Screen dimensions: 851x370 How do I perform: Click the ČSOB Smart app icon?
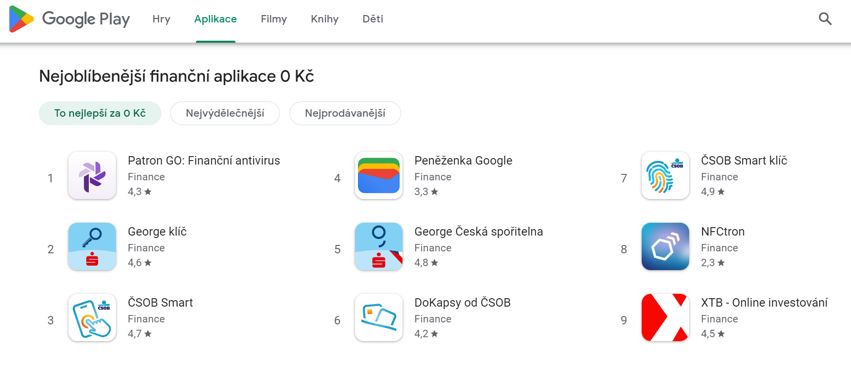click(x=92, y=318)
